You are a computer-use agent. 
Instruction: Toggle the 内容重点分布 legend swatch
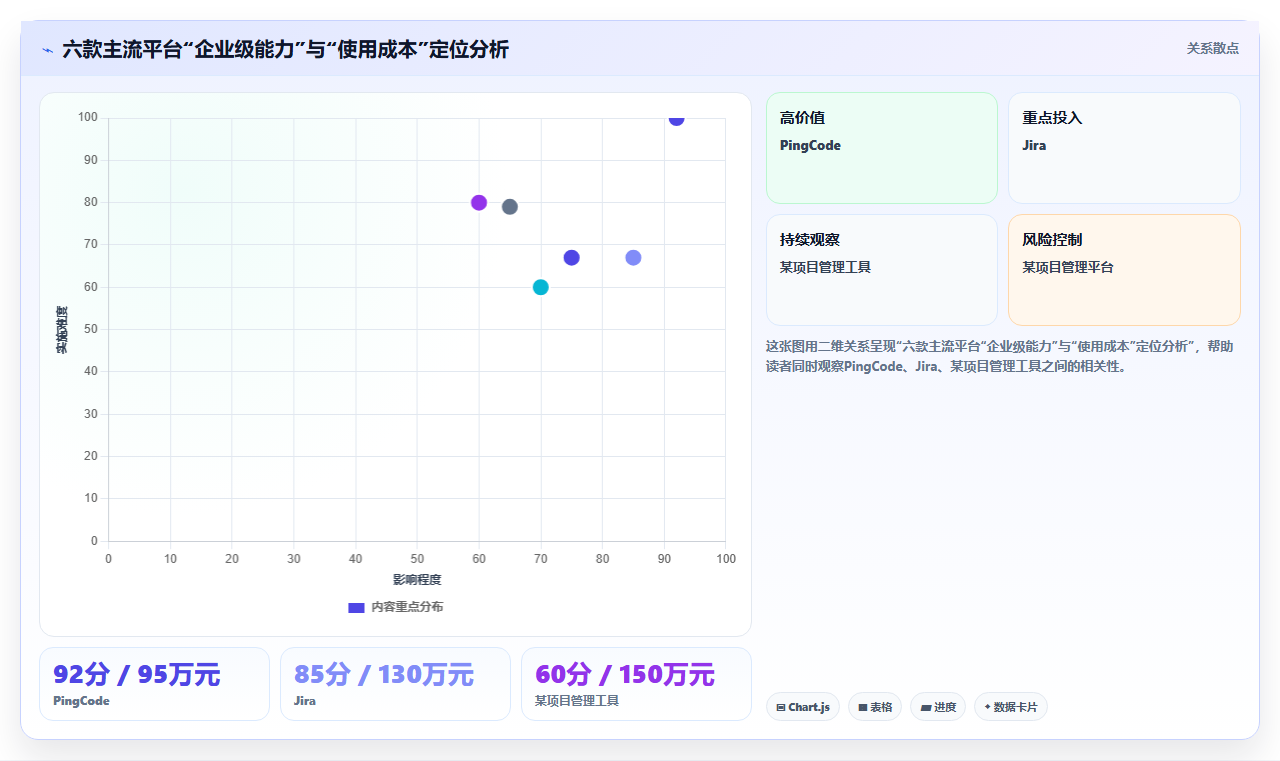pos(356,607)
